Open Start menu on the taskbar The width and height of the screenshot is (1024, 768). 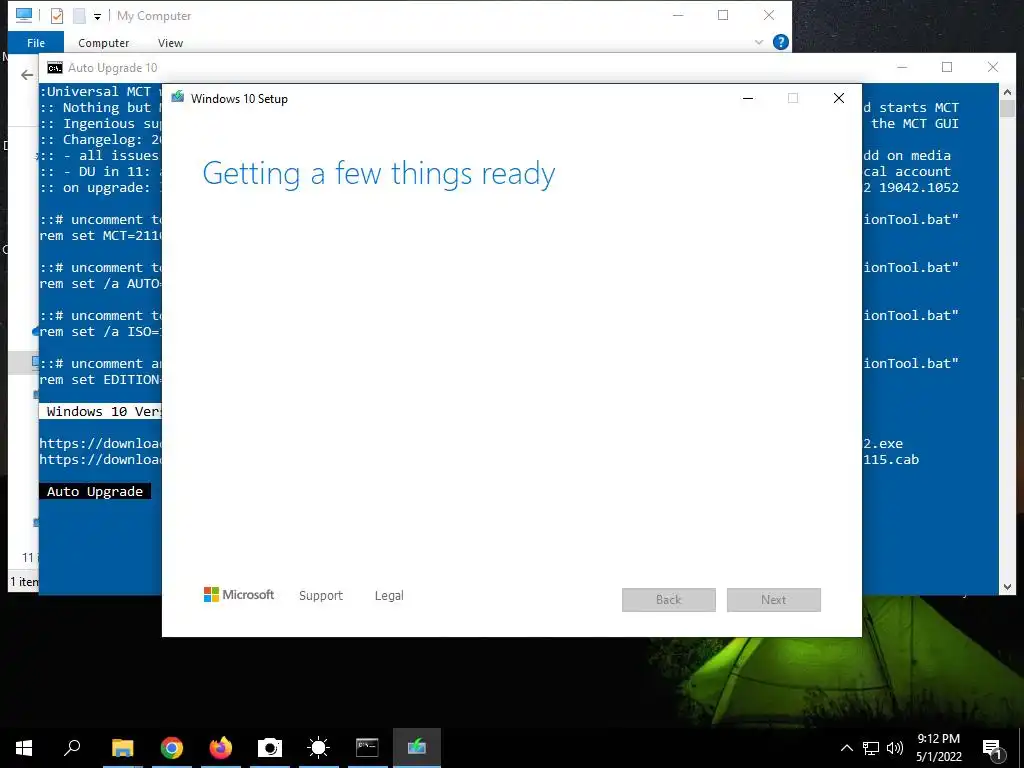pos(24,748)
